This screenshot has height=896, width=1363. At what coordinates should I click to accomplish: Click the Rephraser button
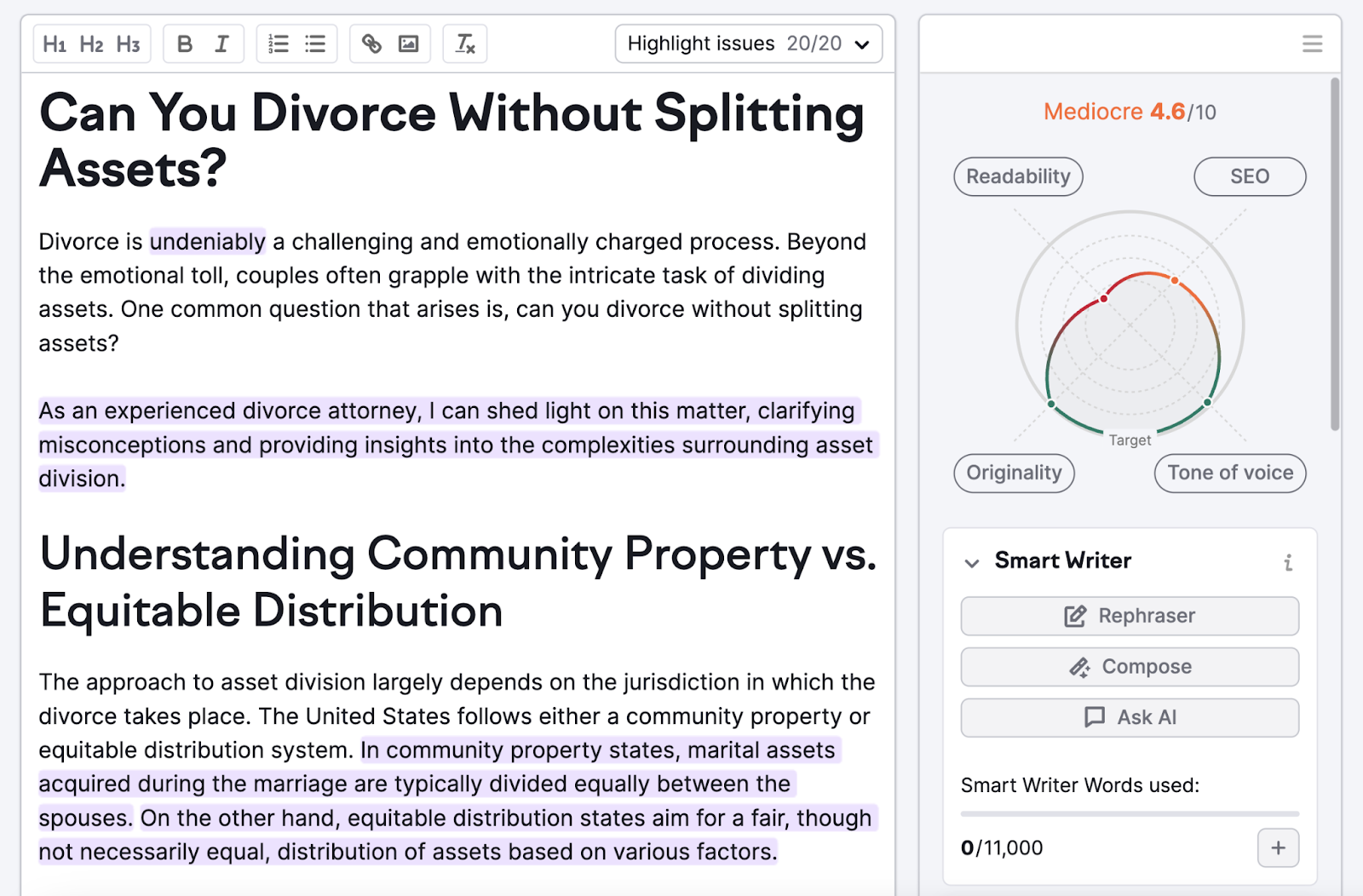[x=1130, y=616]
